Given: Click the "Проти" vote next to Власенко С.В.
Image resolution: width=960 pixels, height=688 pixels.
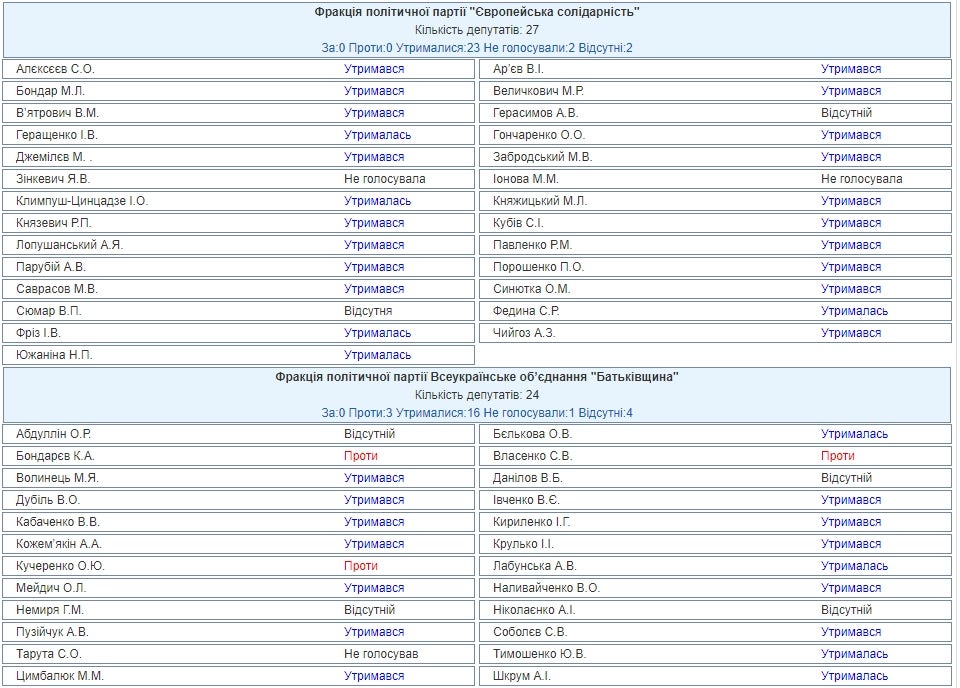Looking at the screenshot, I should point(838,456).
